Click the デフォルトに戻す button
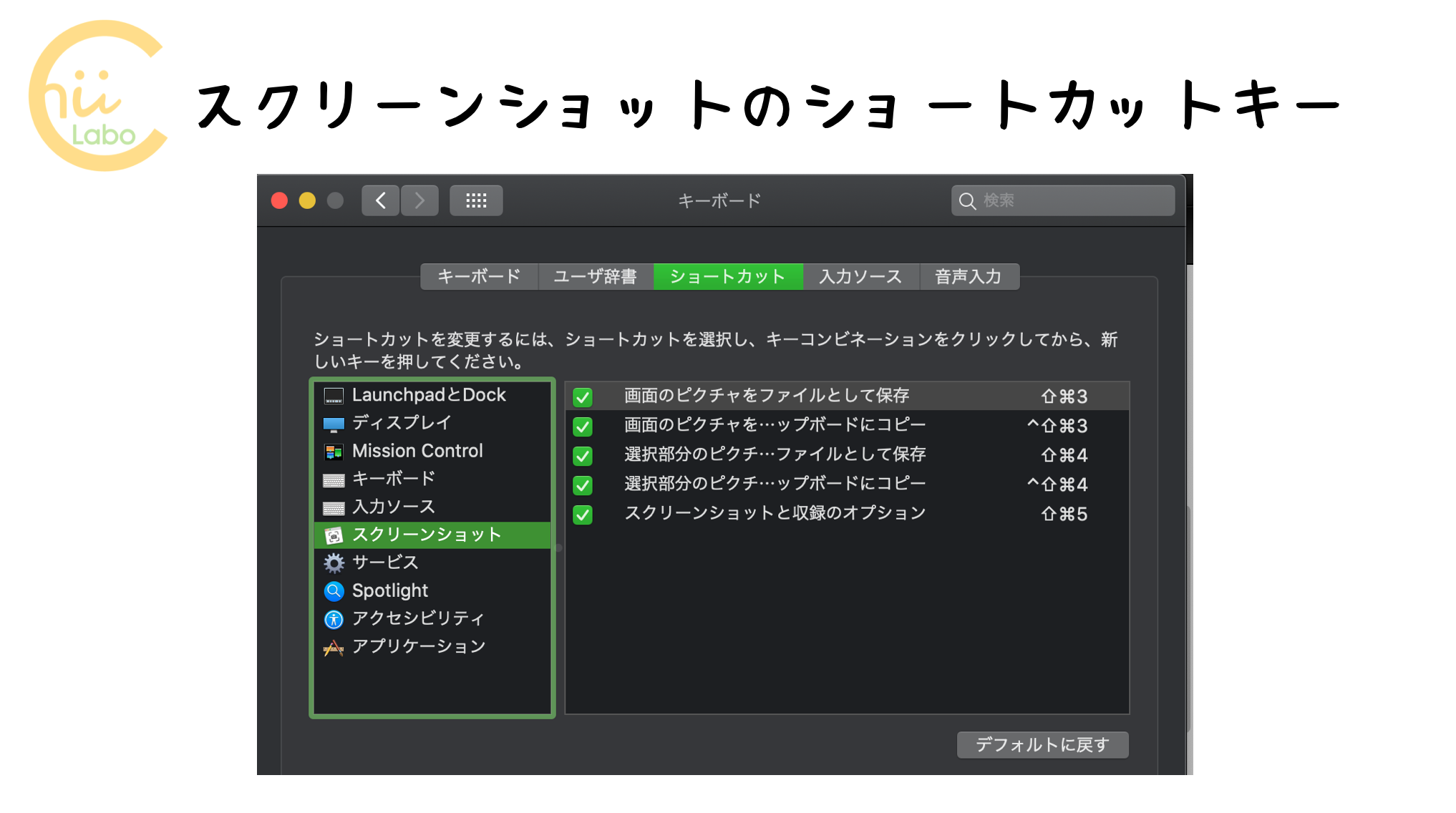 click(1042, 744)
